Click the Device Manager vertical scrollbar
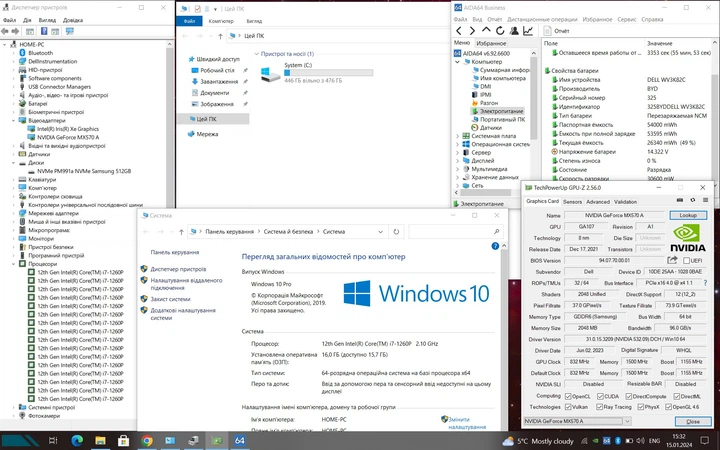 point(170,129)
